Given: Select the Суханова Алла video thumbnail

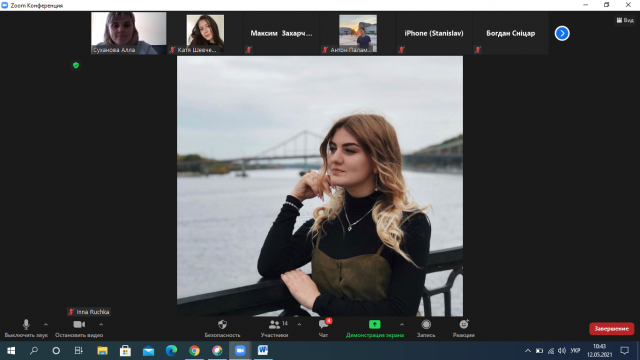Looking at the screenshot, I should [x=129, y=33].
